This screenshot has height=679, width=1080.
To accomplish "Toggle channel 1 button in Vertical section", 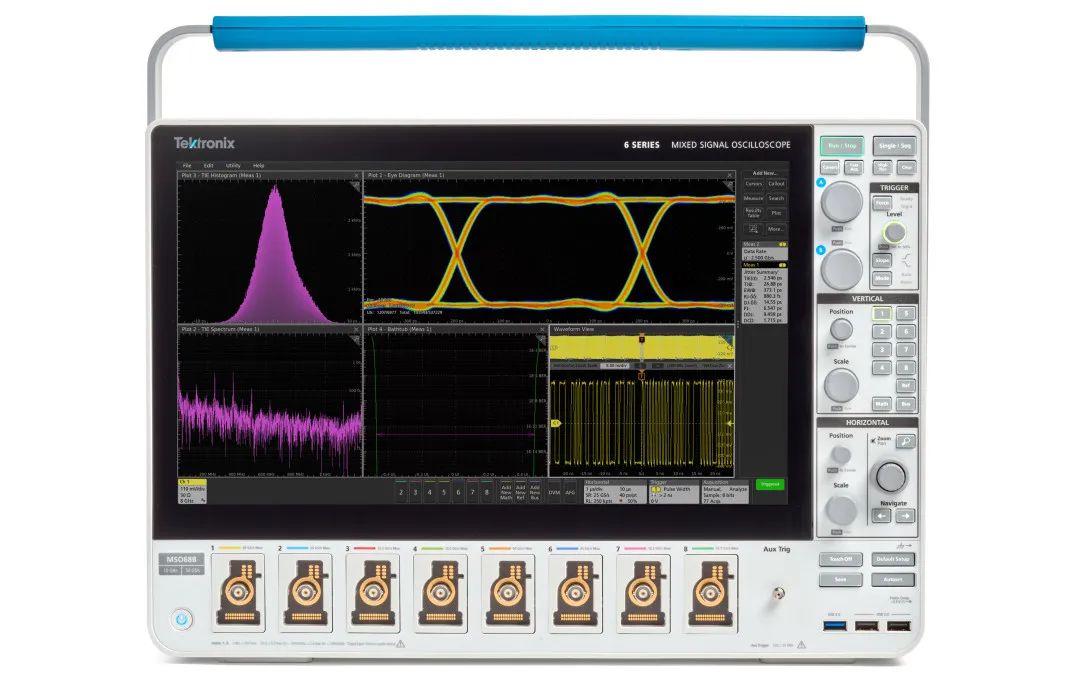I will (881, 313).
